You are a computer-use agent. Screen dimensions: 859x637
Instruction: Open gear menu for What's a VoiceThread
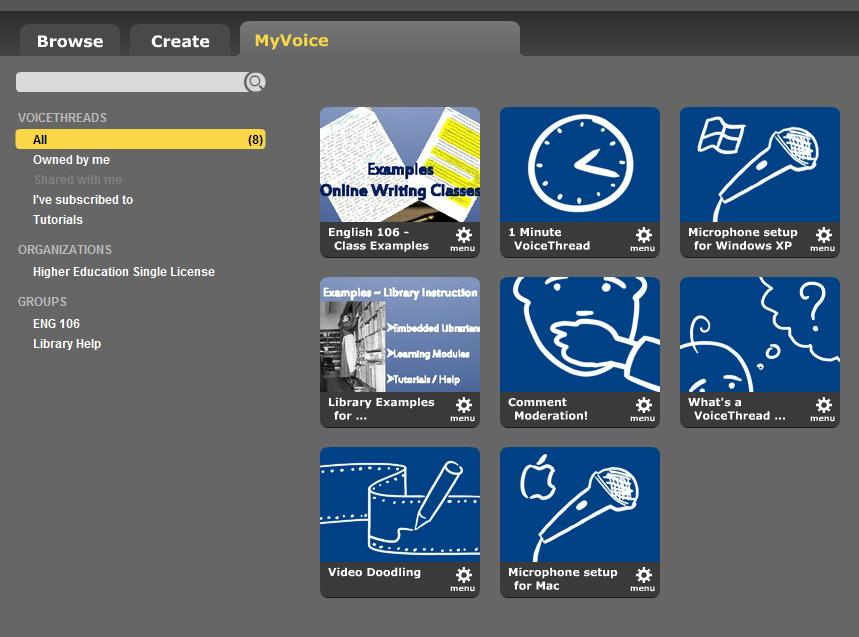[823, 409]
